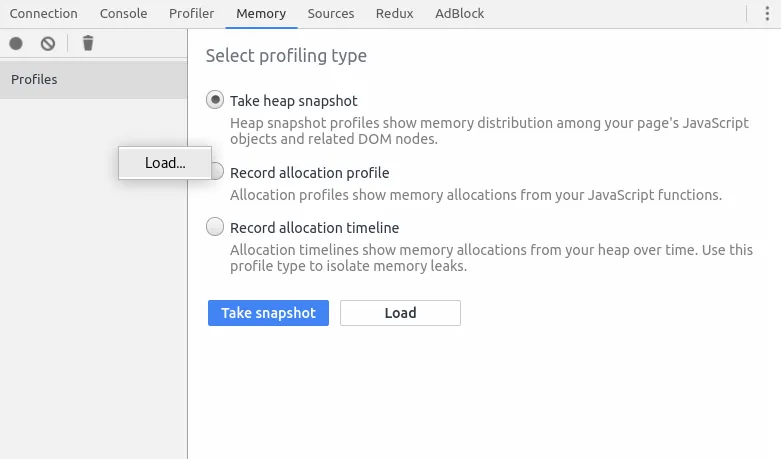The width and height of the screenshot is (781, 459).
Task: Go to the Profiler tab
Action: pos(191,14)
